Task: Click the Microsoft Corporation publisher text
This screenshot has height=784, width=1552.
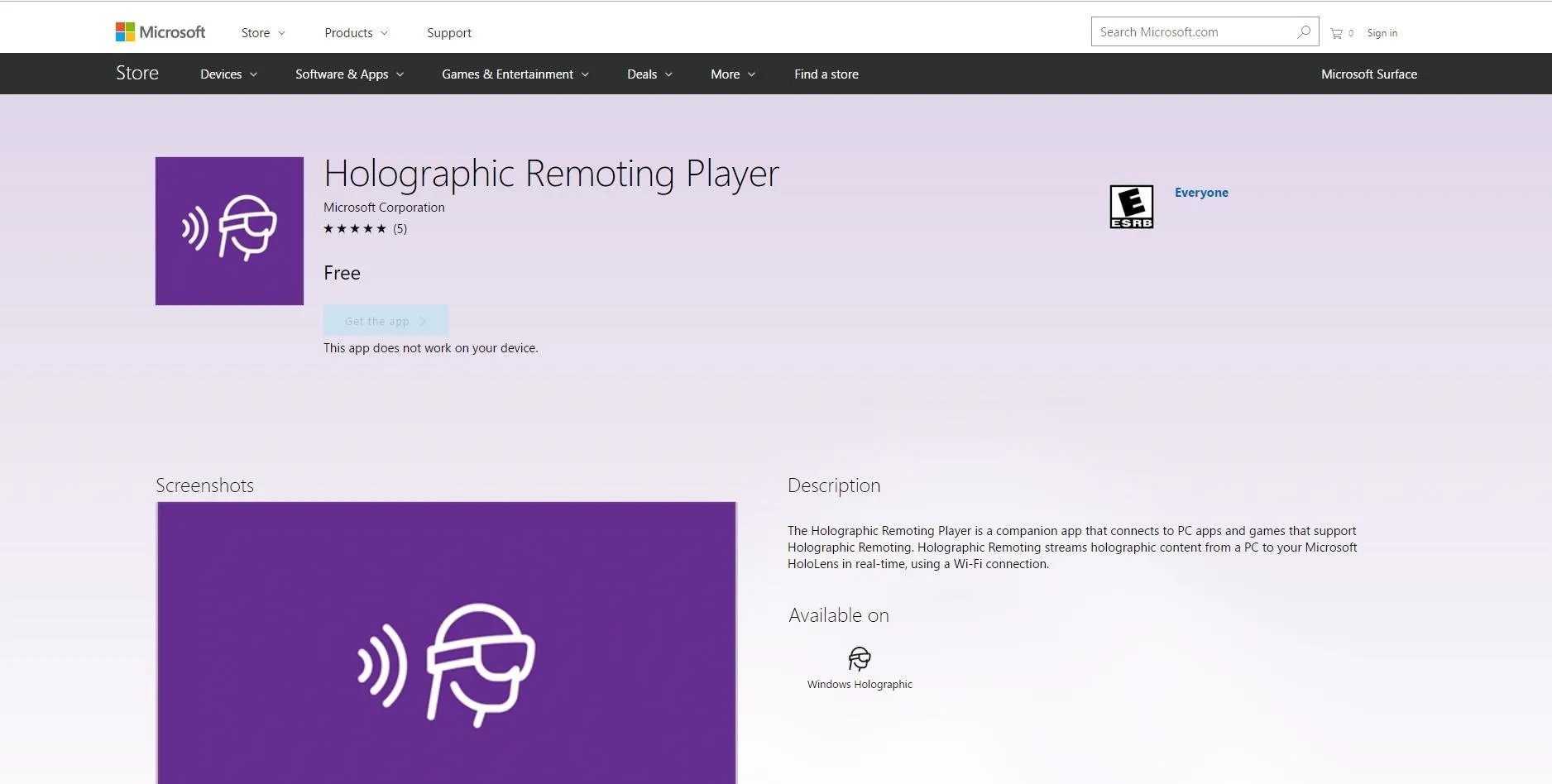Action: coord(384,208)
